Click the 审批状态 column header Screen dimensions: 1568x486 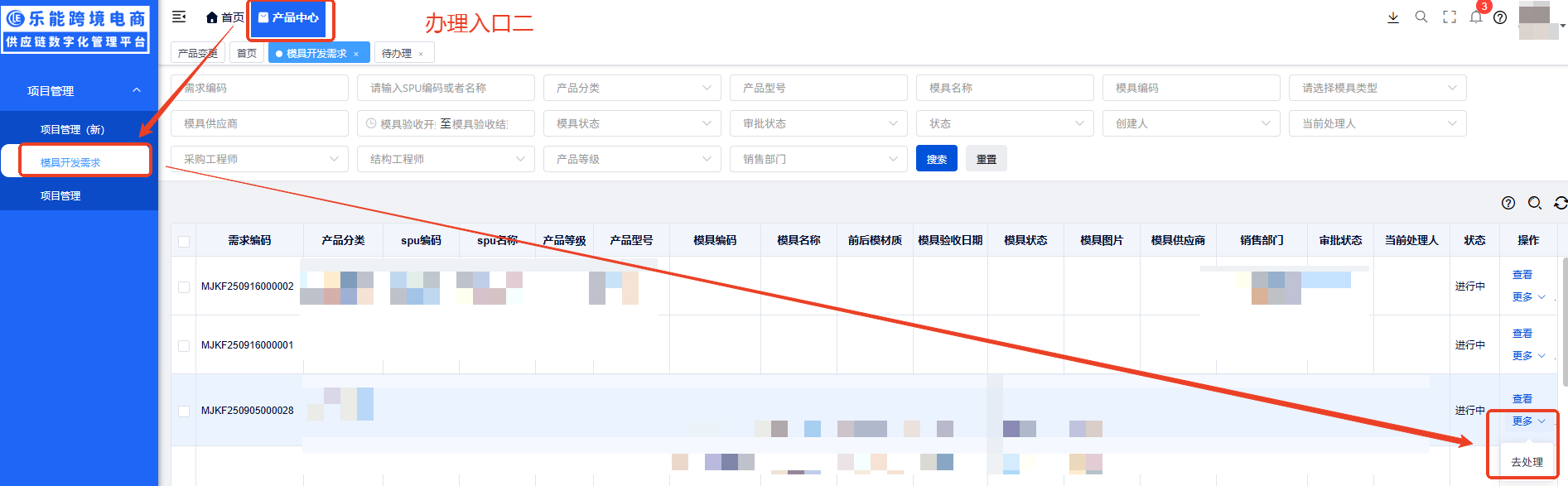[x=1340, y=240]
